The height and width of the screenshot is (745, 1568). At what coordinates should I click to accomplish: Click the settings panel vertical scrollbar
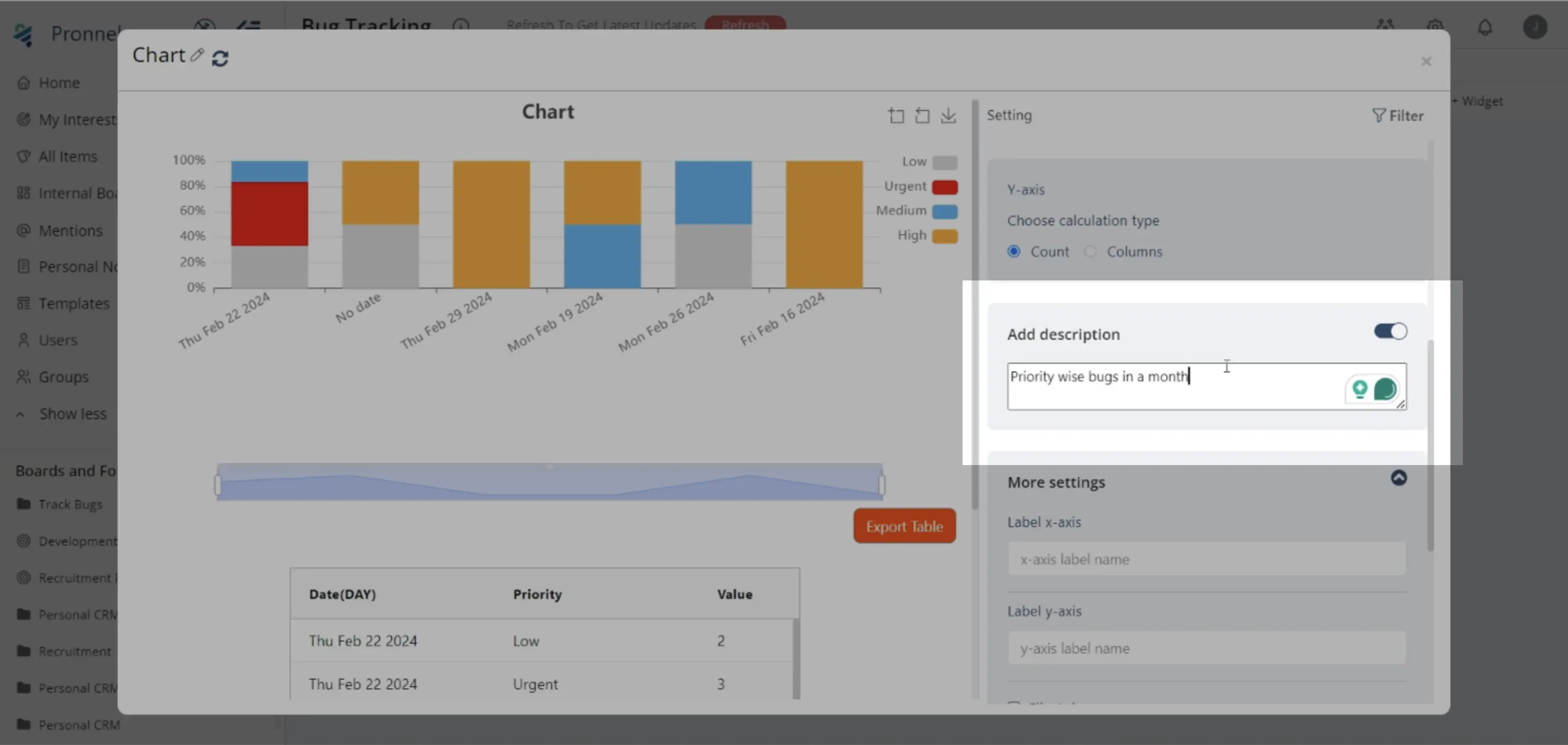[1430, 444]
